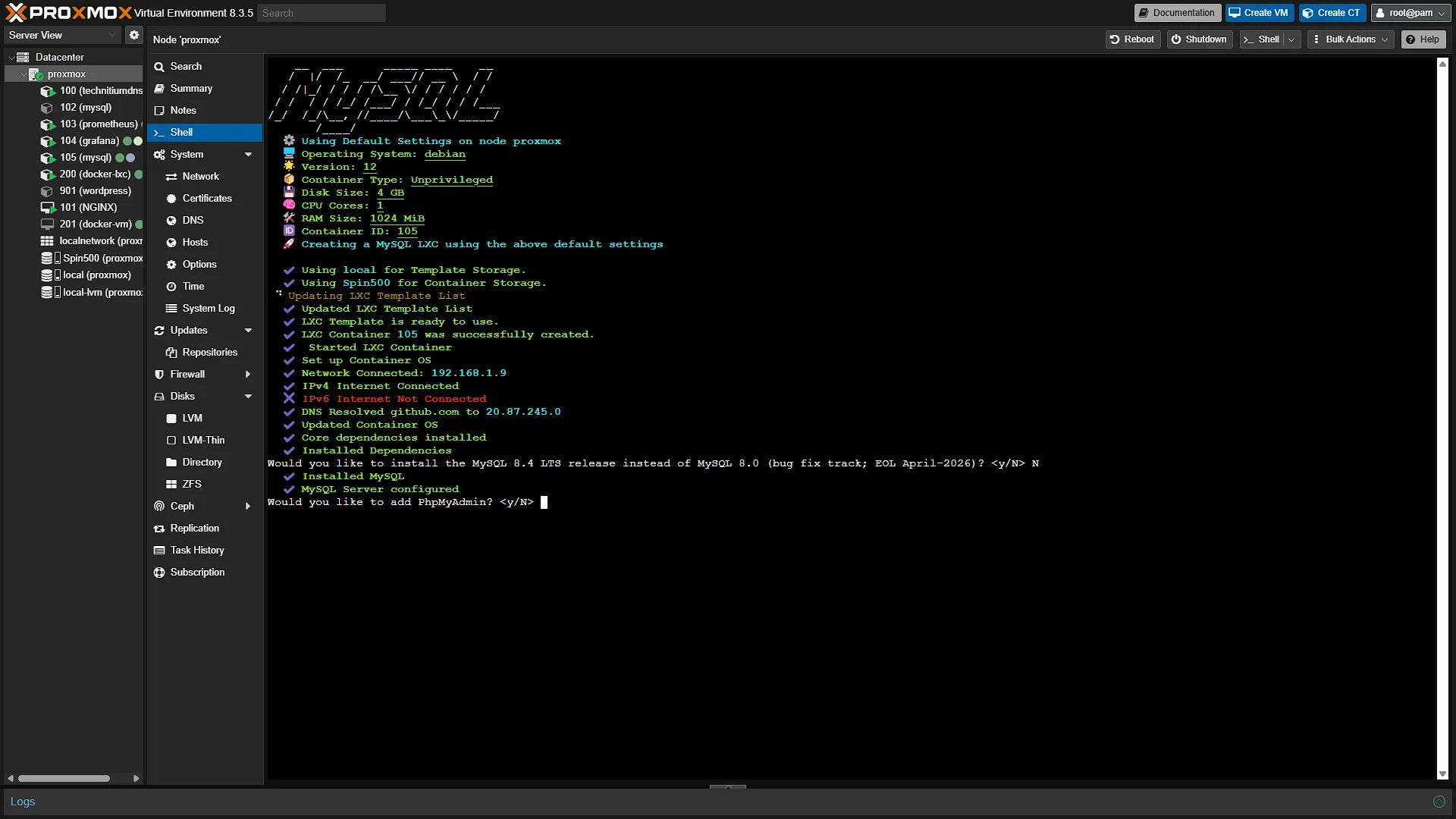The image size is (1456, 819).
Task: Expand the Firewall section arrow
Action: click(x=248, y=375)
